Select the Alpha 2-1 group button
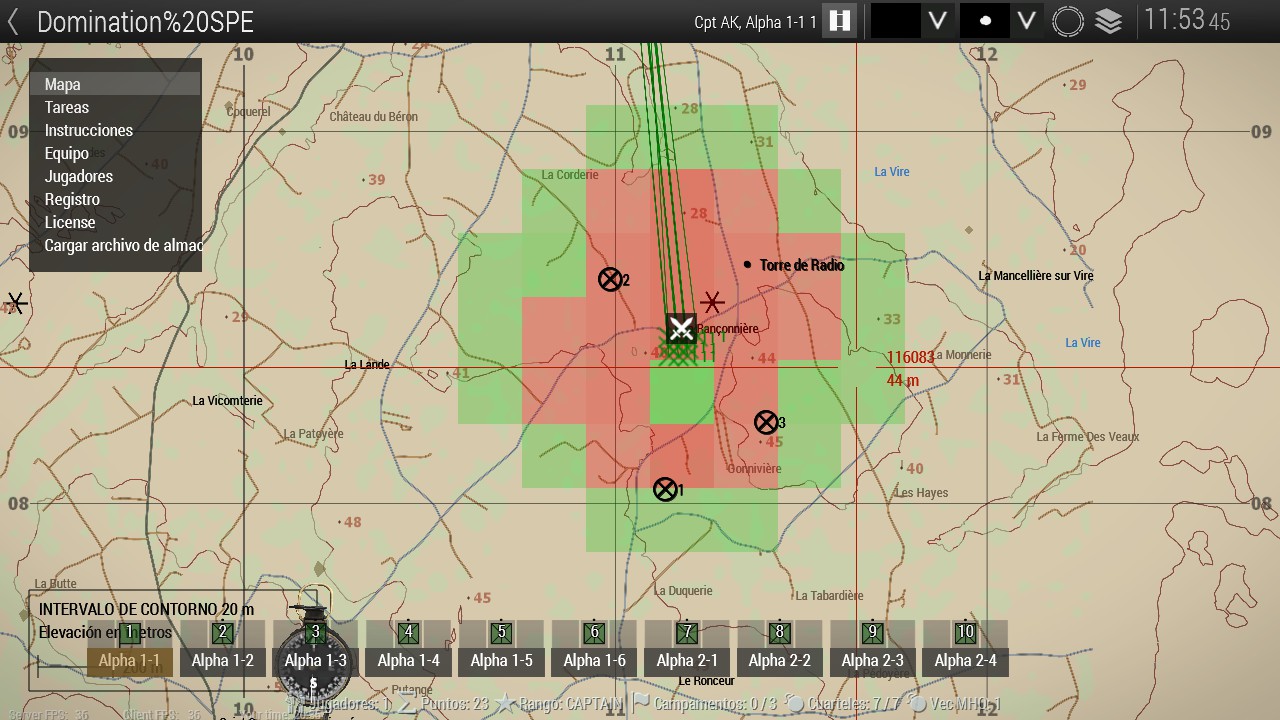Screen dimensions: 1280x720 point(687,660)
